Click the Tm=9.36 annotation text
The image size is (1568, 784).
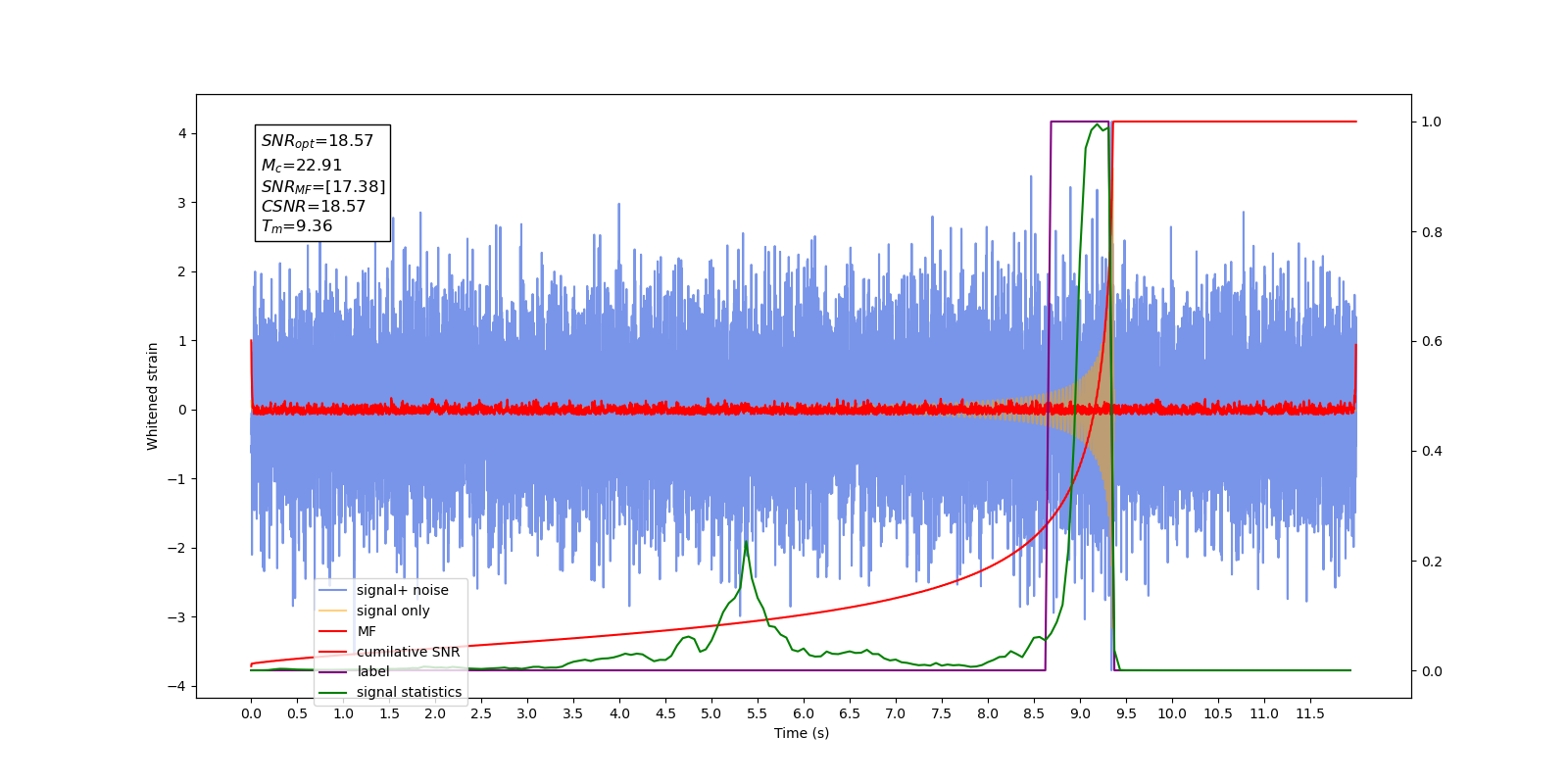tap(296, 226)
